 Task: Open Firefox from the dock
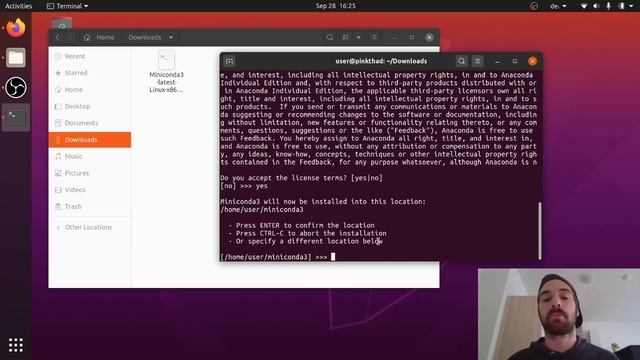point(16,28)
